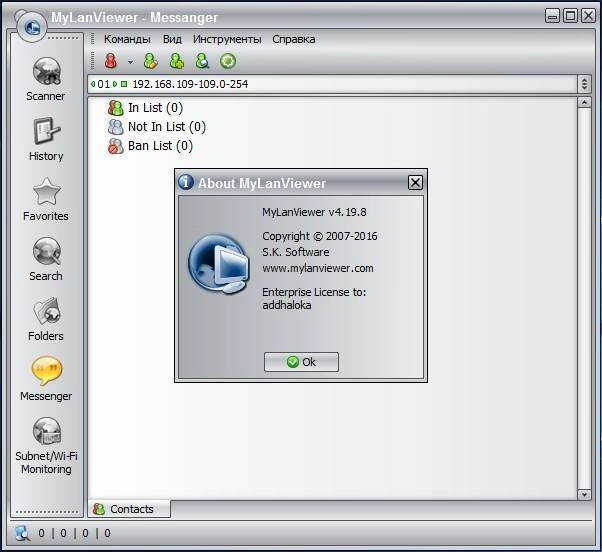The image size is (602, 552).
Task: Close the About MyLanViewer dialog
Action: tap(415, 182)
